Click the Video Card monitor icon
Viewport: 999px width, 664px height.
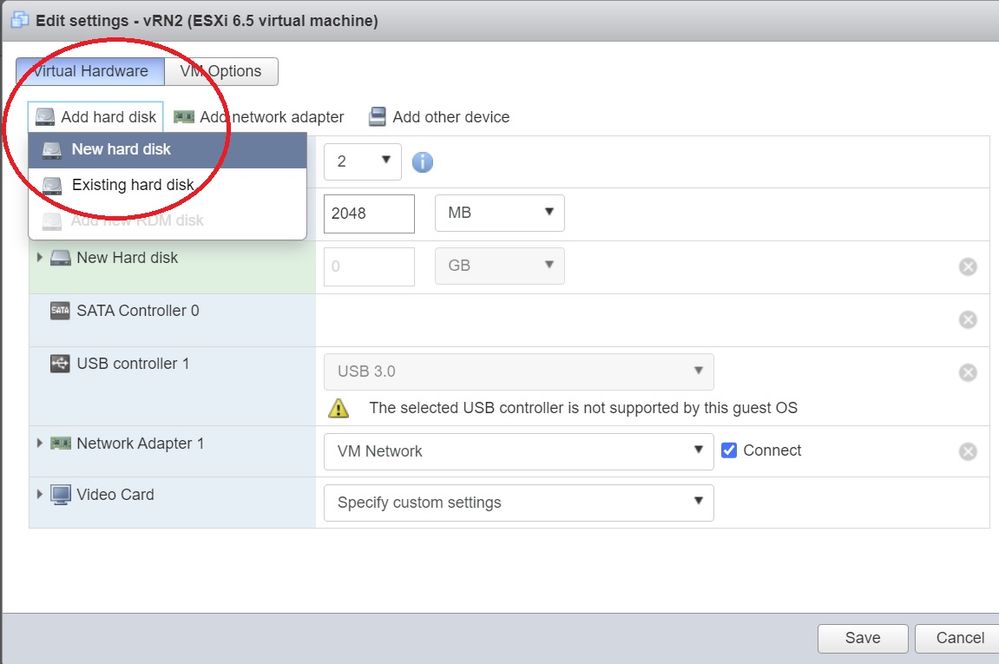[61, 494]
